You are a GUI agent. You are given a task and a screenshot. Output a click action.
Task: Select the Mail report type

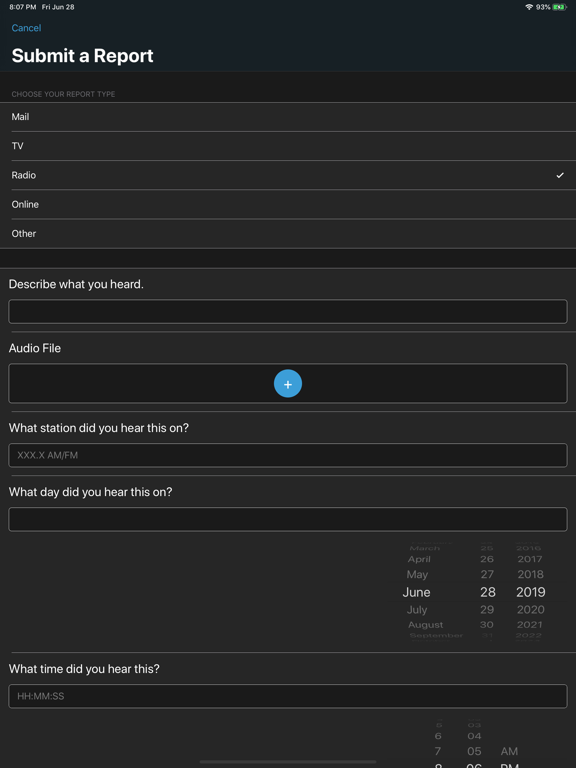(x=288, y=117)
